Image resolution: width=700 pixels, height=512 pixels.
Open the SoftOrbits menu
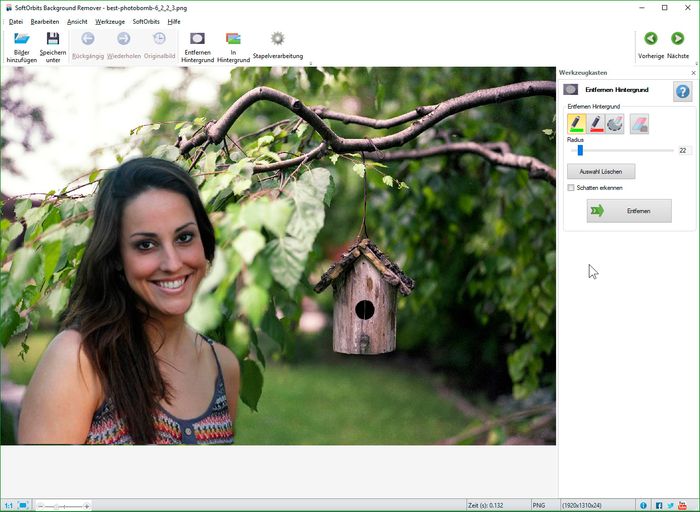tap(146, 21)
